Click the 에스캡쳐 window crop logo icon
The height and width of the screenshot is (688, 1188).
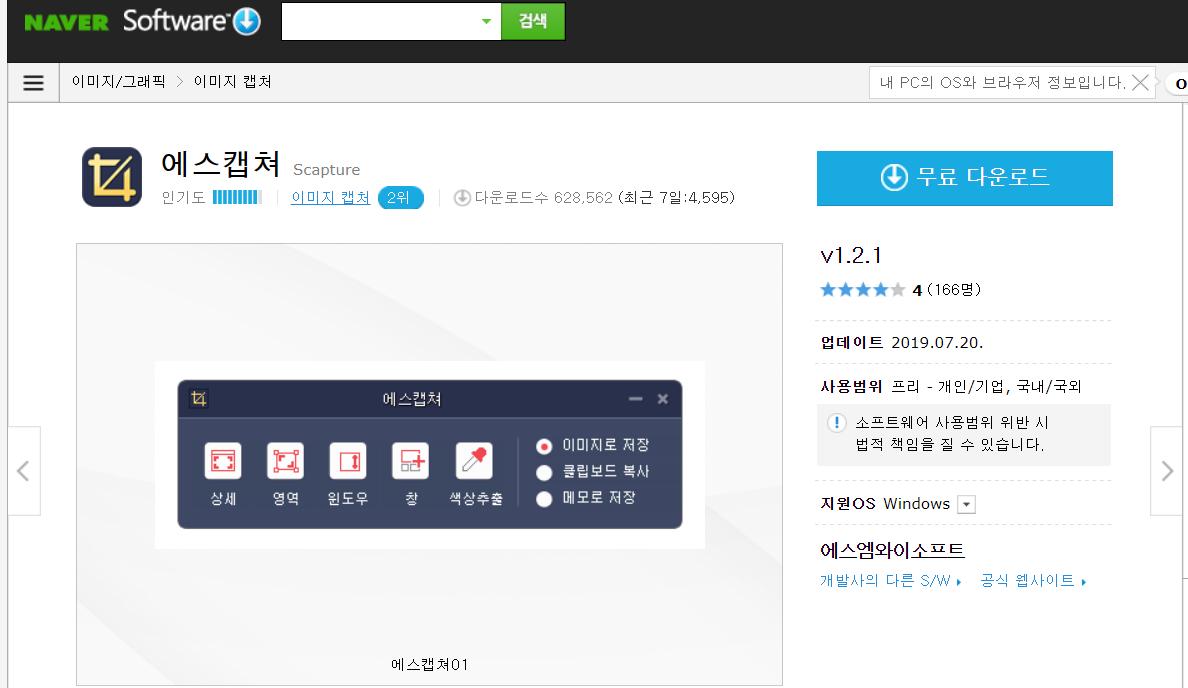(199, 399)
